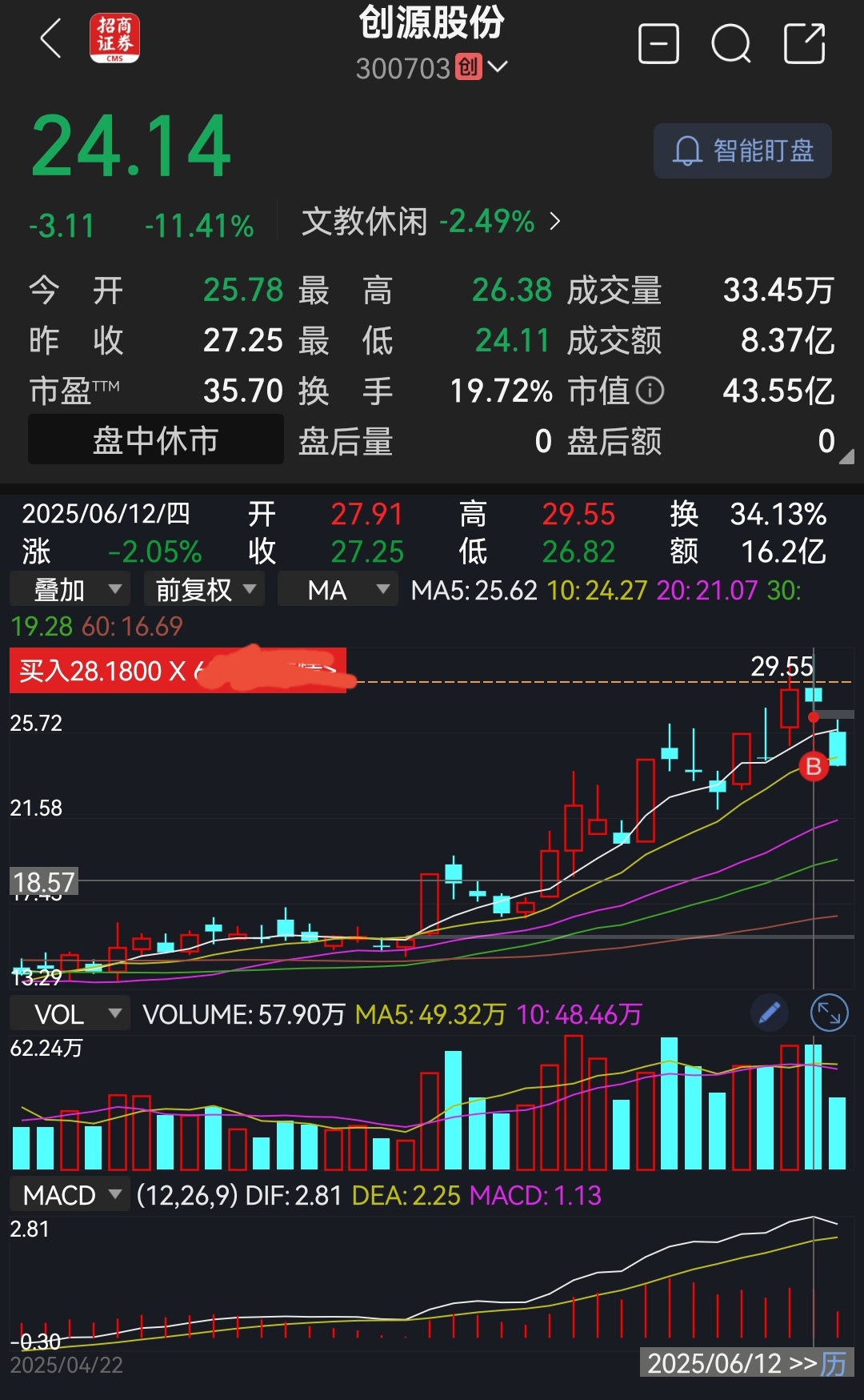Tap the market cap info icon

tap(650, 391)
